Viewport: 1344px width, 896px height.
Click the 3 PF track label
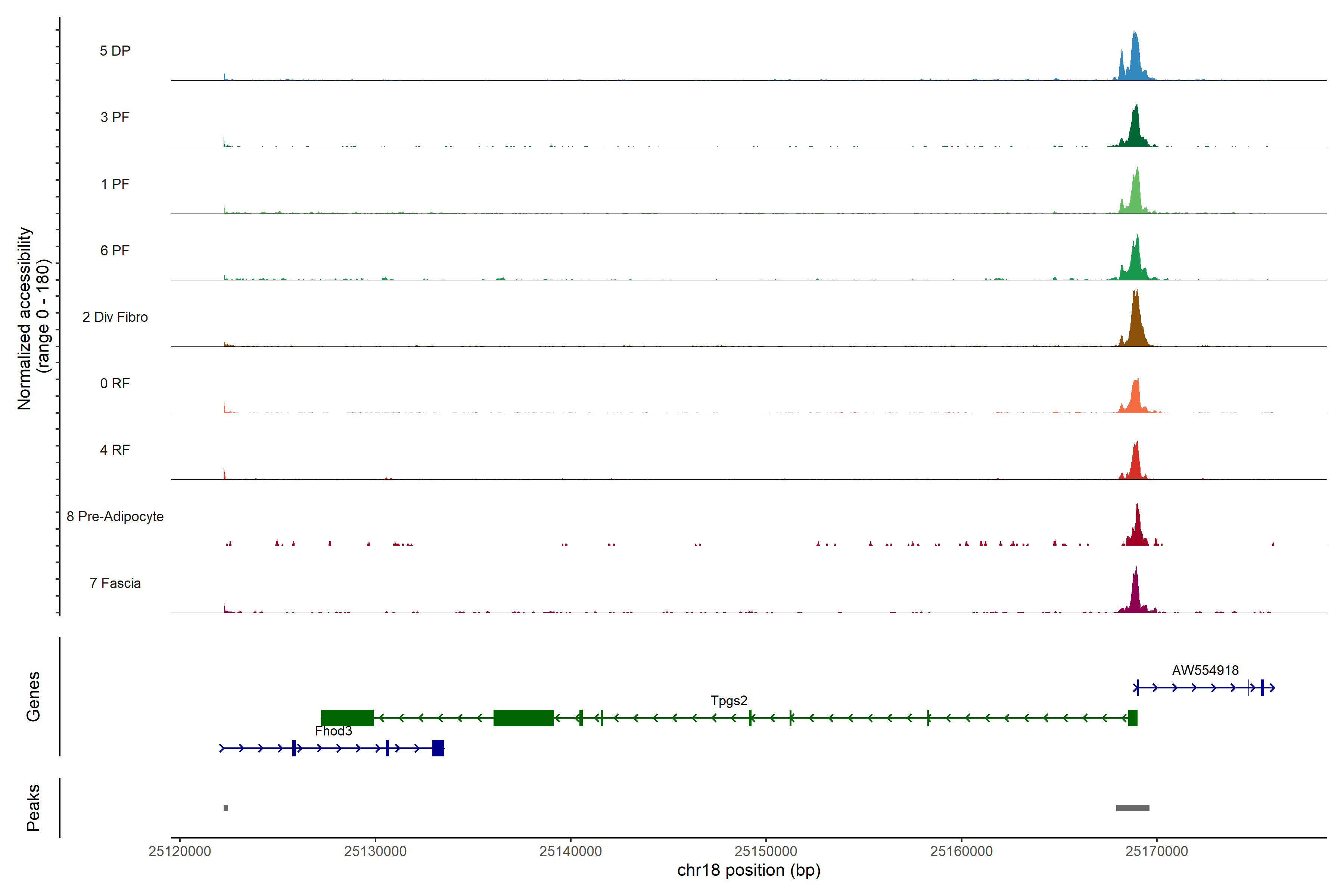pyautogui.click(x=115, y=117)
